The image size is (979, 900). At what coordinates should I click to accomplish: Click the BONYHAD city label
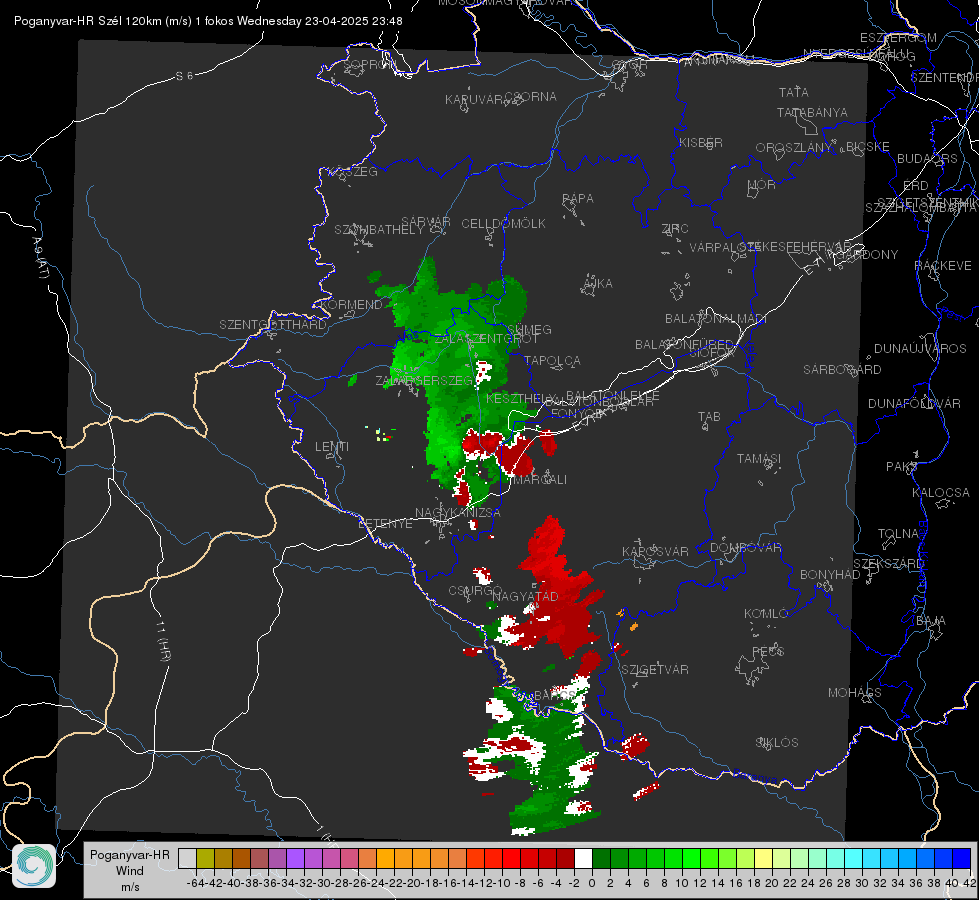[830, 575]
